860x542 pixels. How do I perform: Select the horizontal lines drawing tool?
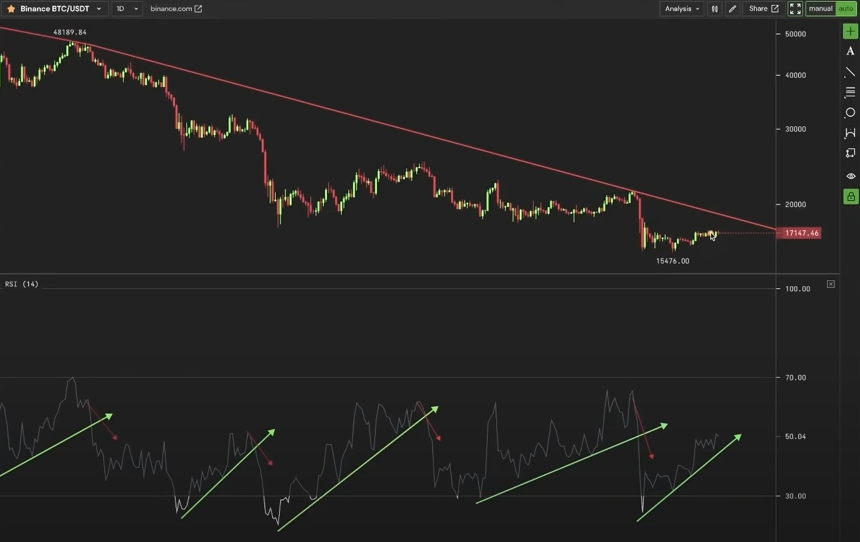coord(850,92)
